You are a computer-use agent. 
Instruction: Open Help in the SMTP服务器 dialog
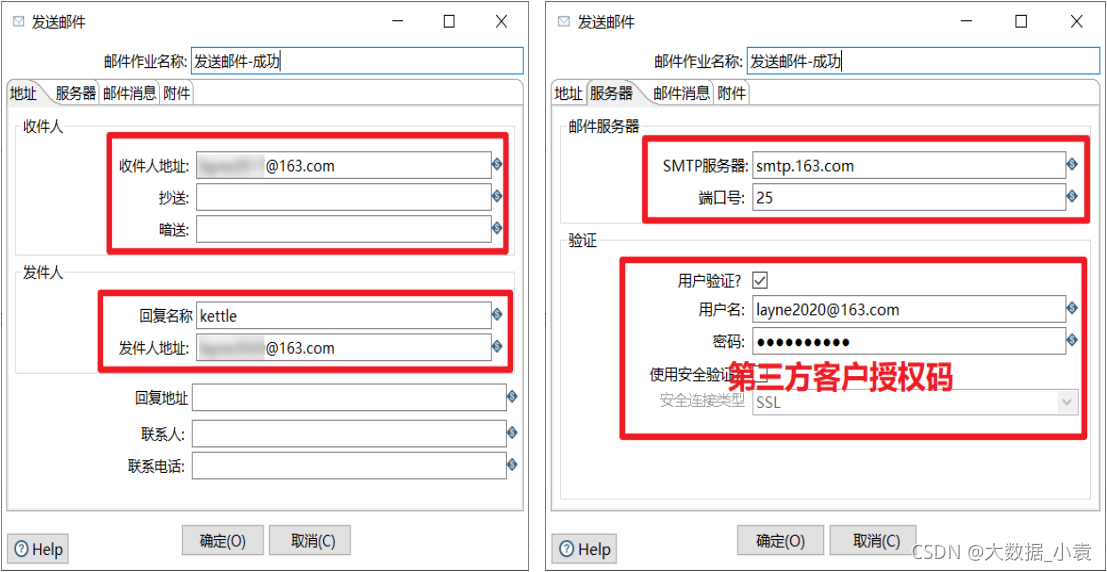click(584, 549)
